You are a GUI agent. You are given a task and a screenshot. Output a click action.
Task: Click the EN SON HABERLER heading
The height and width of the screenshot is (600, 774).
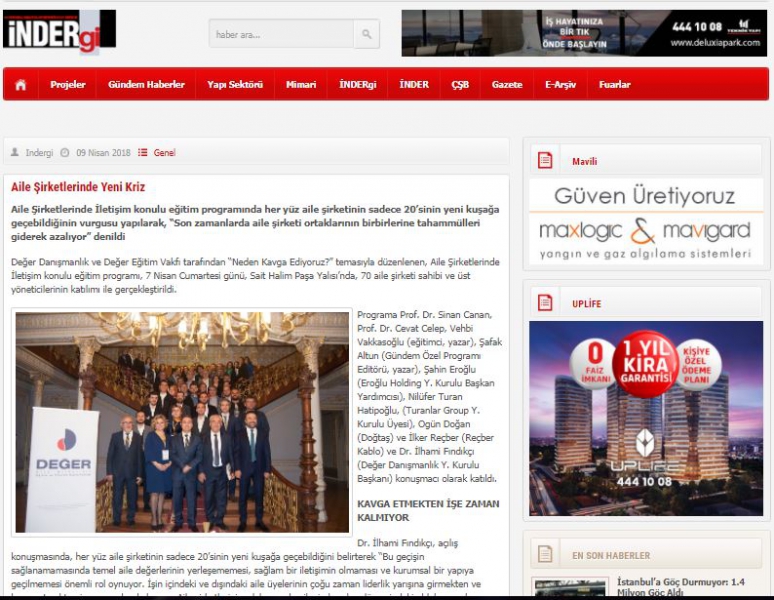pos(611,556)
